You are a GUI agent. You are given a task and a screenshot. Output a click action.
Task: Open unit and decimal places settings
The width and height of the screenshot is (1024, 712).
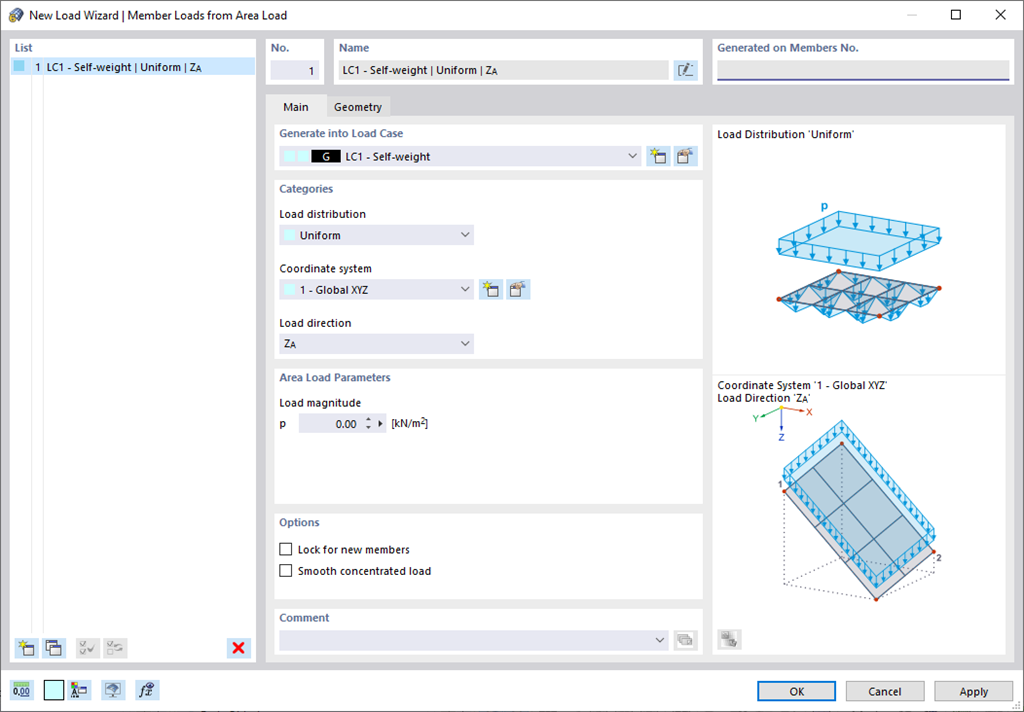tap(22, 690)
